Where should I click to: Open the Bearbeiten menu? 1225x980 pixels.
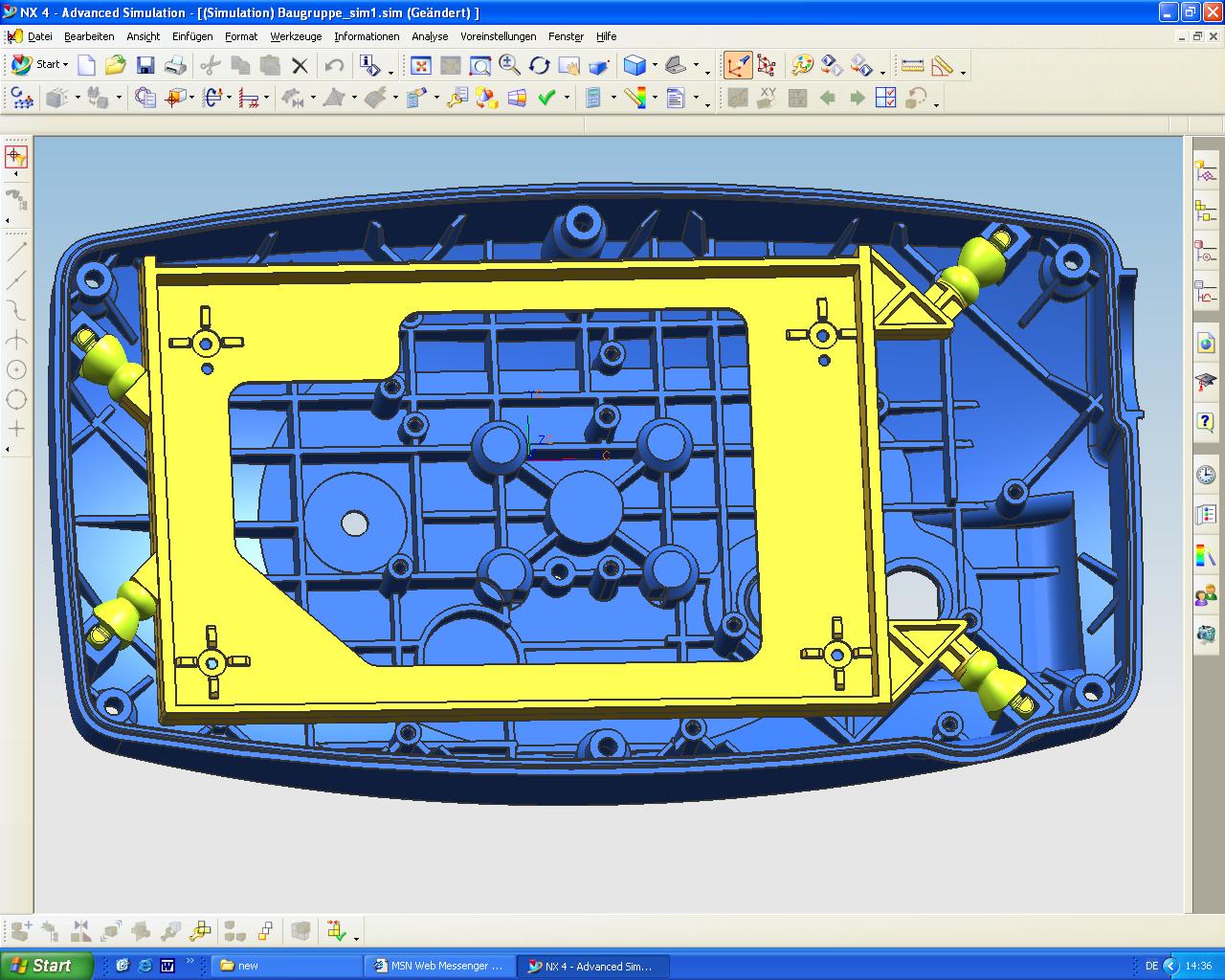89,36
